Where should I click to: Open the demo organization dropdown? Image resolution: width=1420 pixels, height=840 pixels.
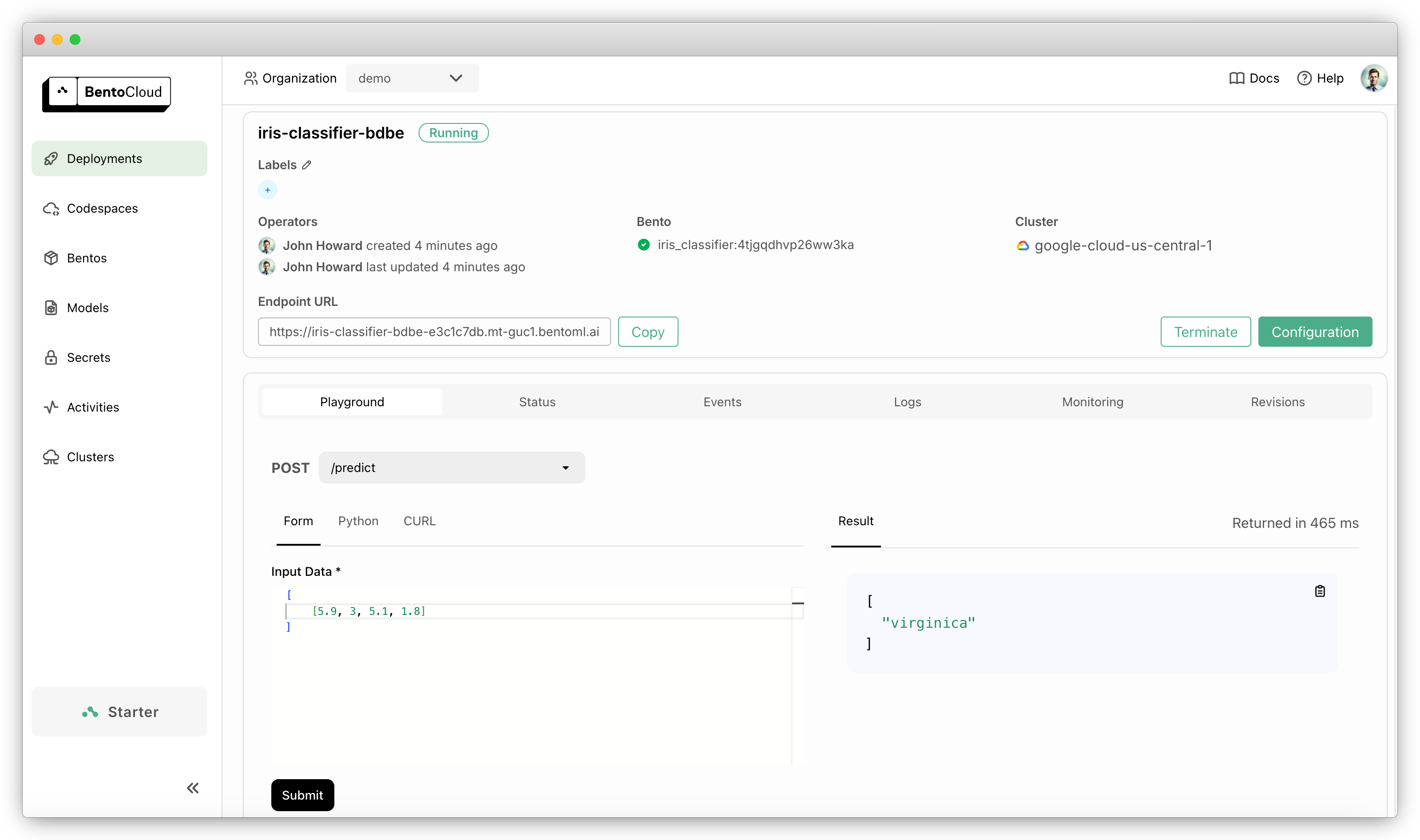(412, 78)
